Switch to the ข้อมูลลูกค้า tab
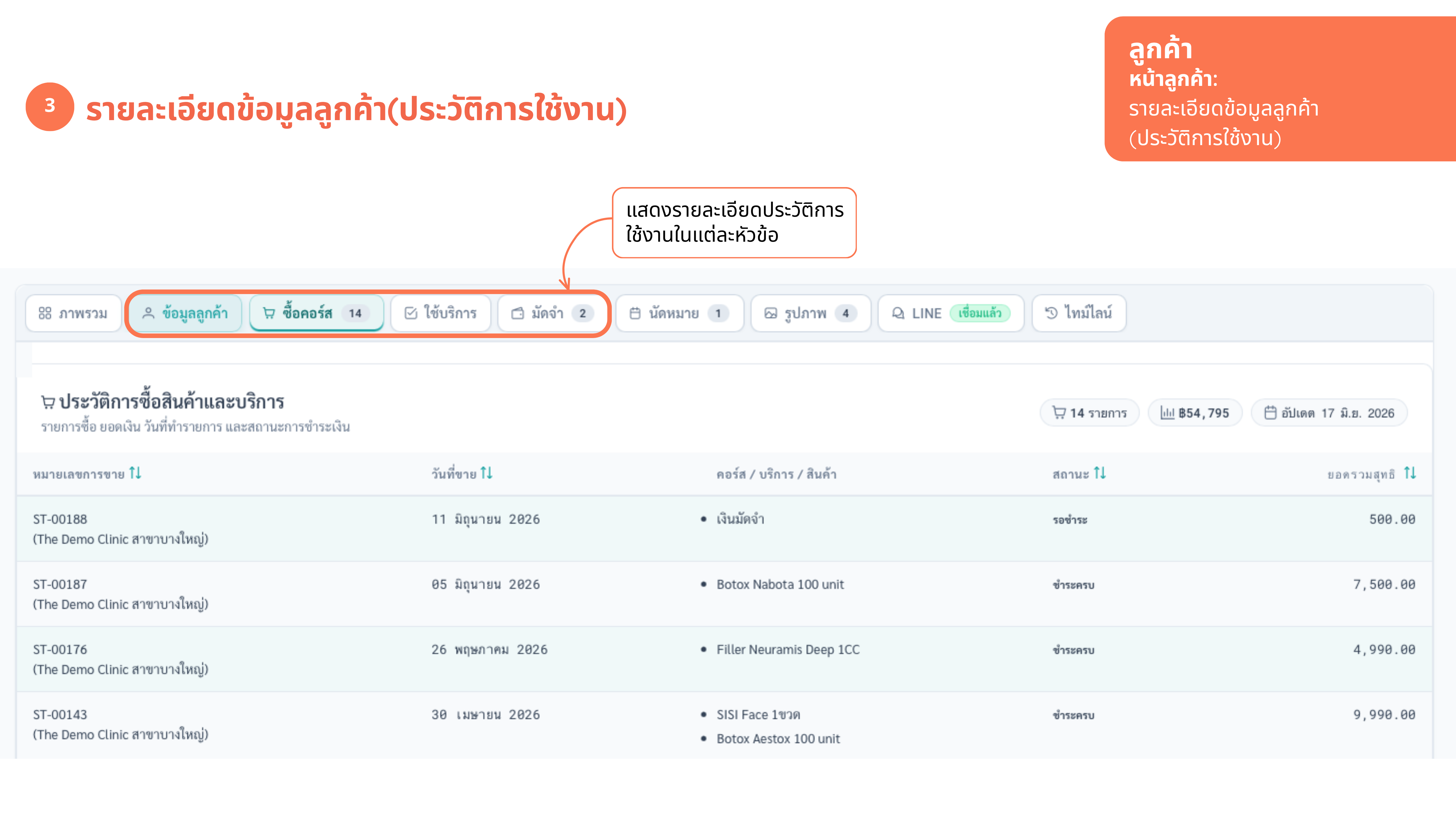 pyautogui.click(x=185, y=313)
